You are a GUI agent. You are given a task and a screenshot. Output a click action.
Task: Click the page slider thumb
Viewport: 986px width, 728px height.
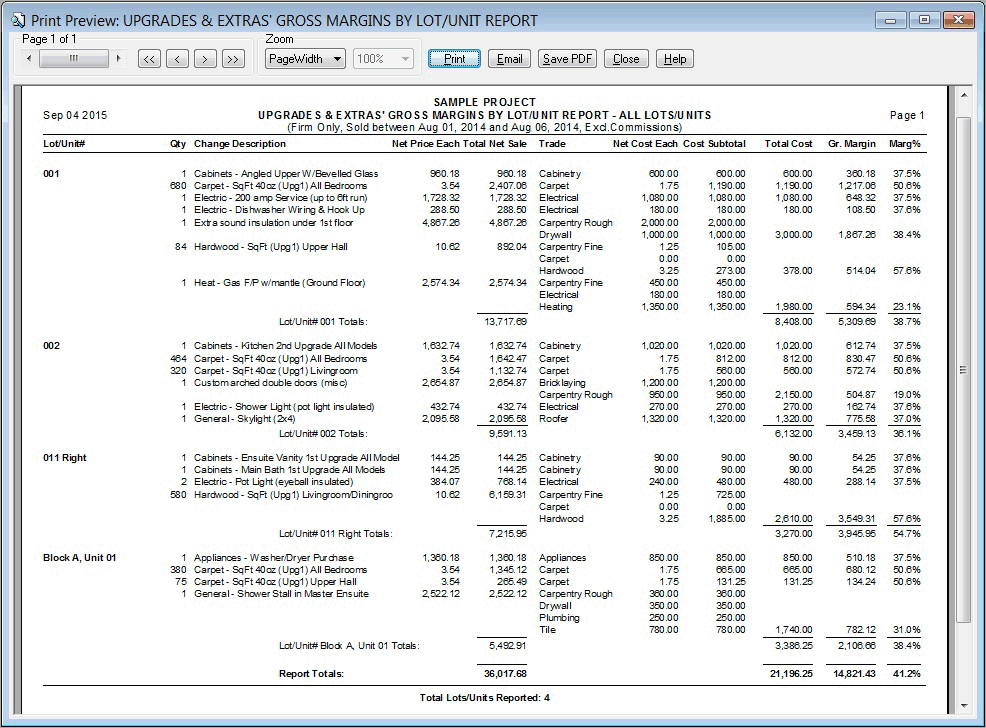point(74,58)
